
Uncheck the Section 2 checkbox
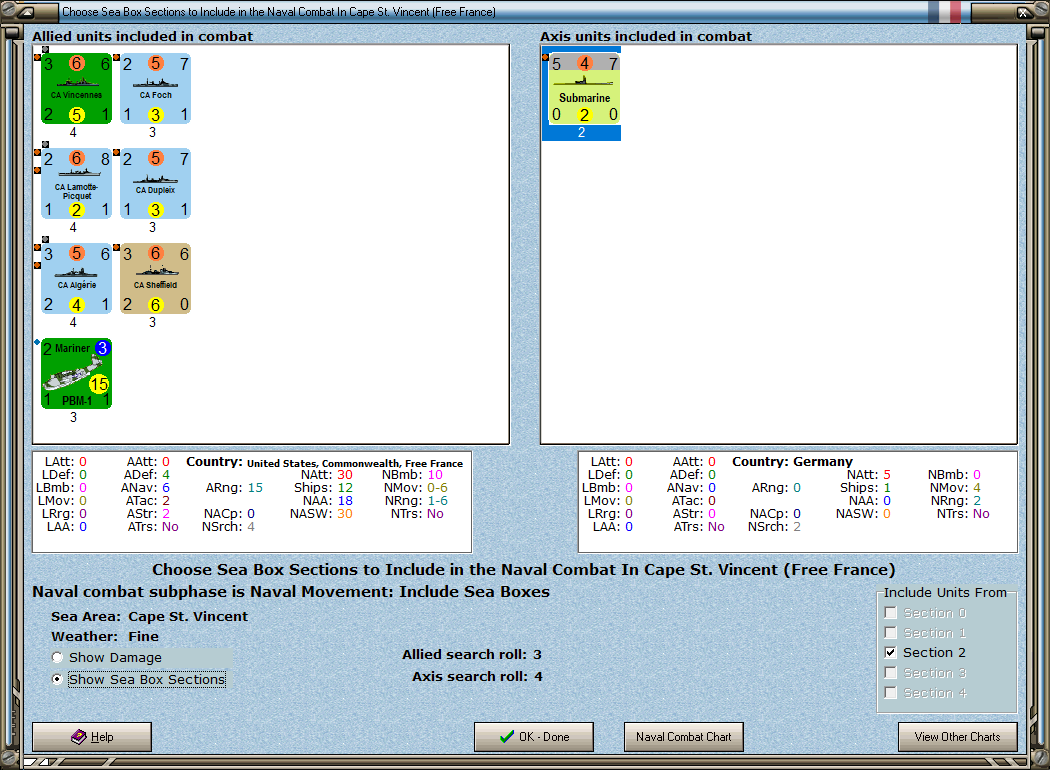tap(891, 652)
